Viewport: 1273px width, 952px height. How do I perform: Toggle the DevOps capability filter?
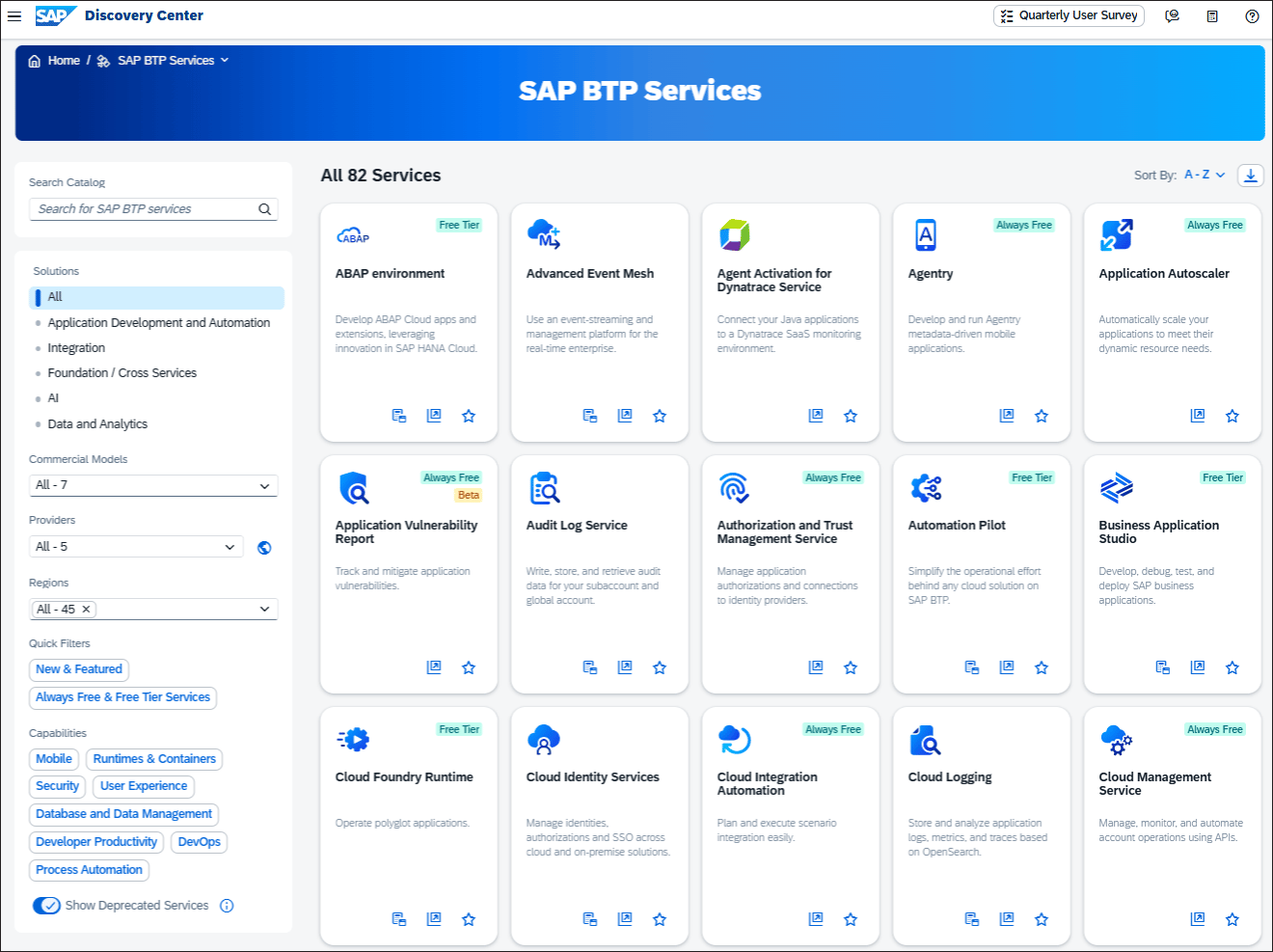(x=200, y=842)
